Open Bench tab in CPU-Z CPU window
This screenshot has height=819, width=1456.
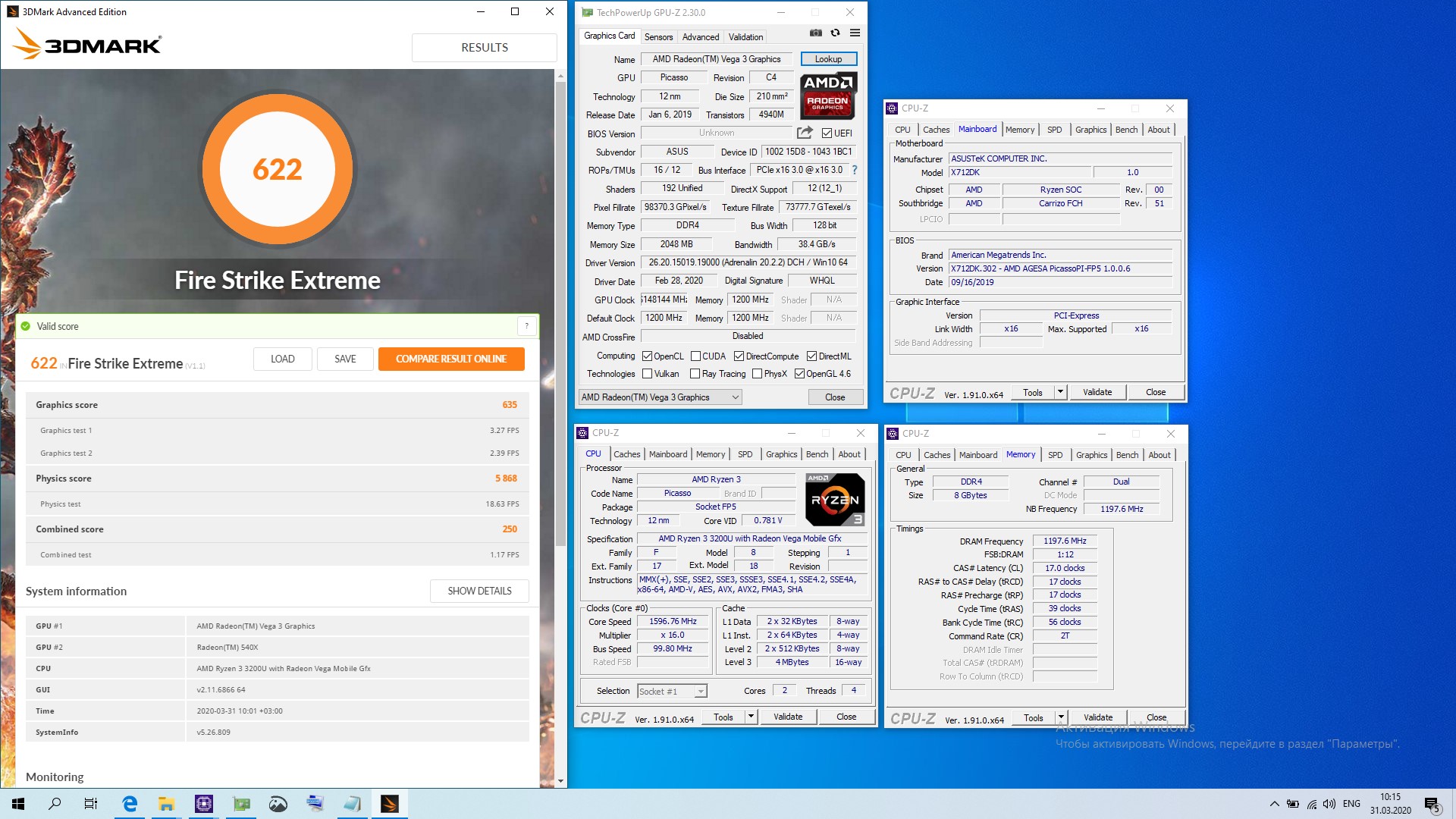click(817, 454)
